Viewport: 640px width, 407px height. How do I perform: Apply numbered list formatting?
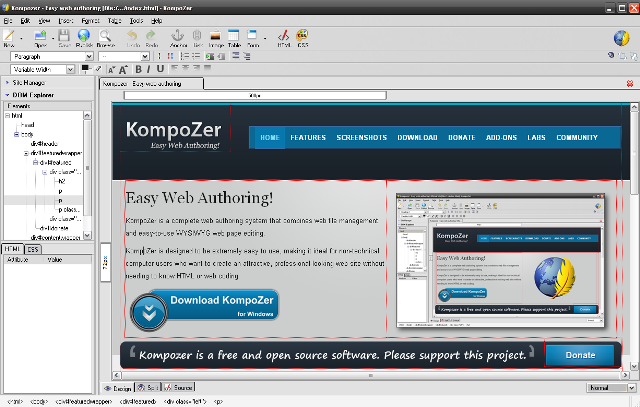(x=185, y=56)
